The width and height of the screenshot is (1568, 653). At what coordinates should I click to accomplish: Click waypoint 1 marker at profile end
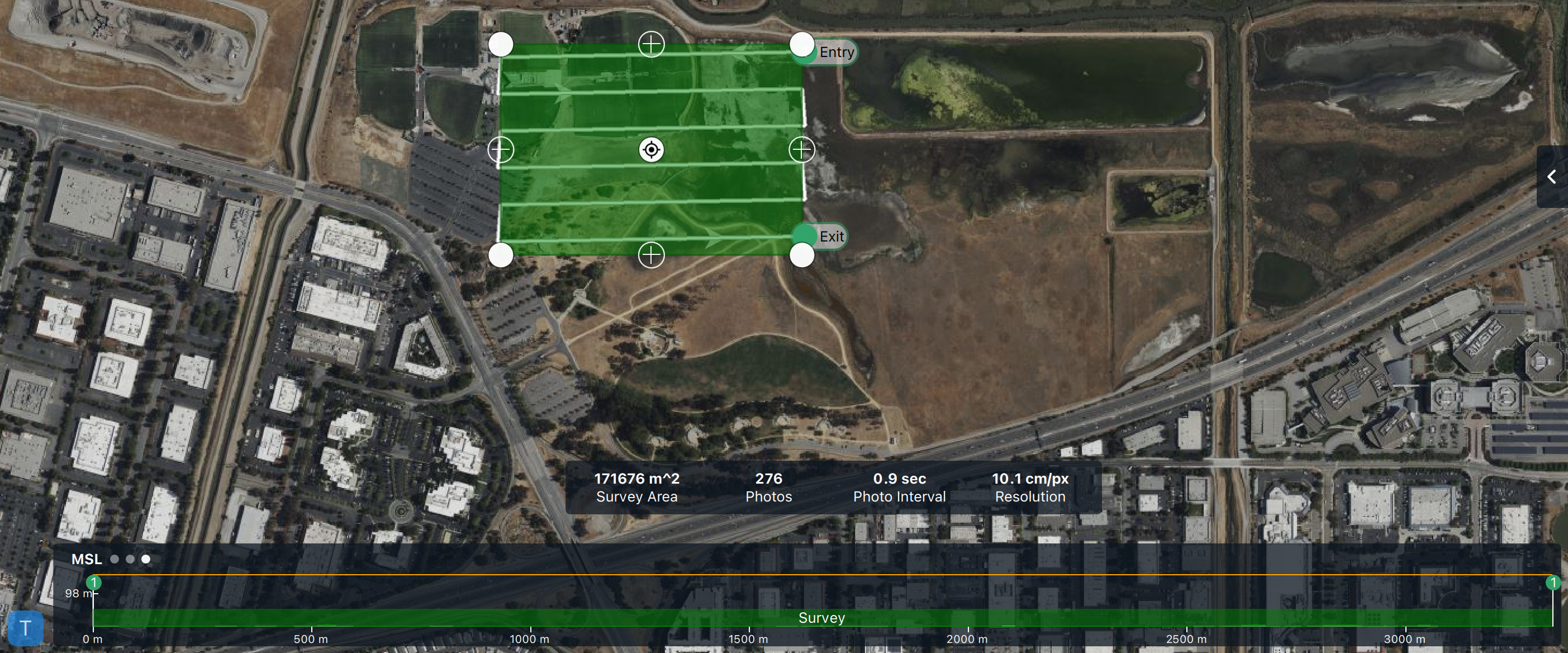(1553, 583)
